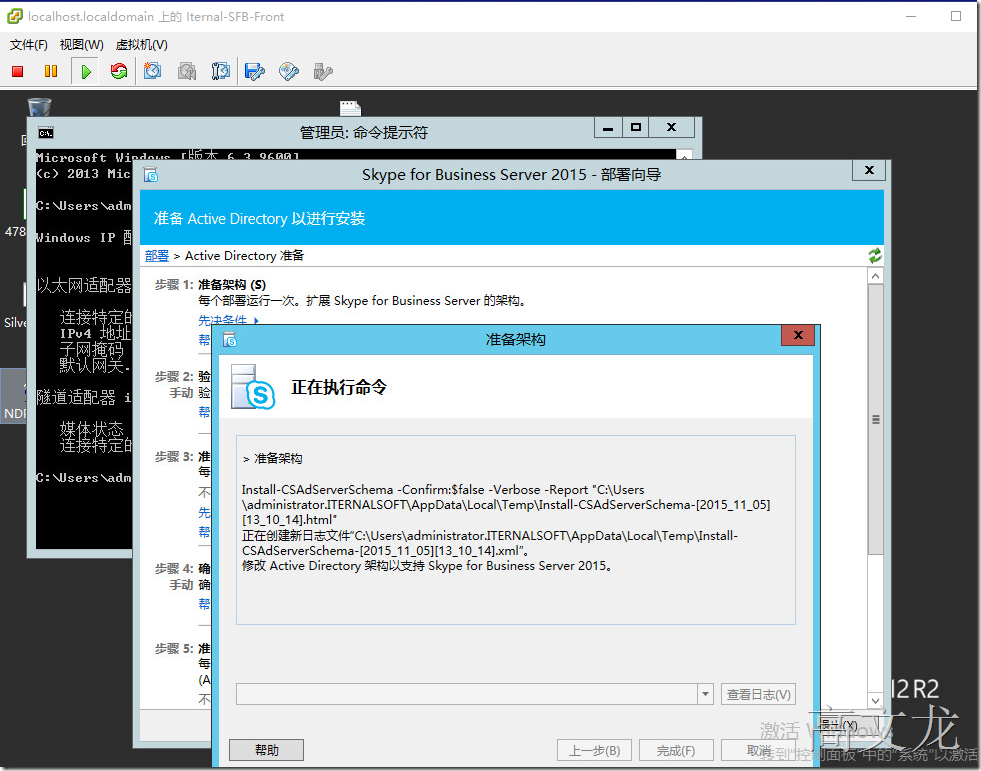Viewport: 981px width, 771px height.
Task: Click inside the empty log file combo box
Action: point(467,694)
